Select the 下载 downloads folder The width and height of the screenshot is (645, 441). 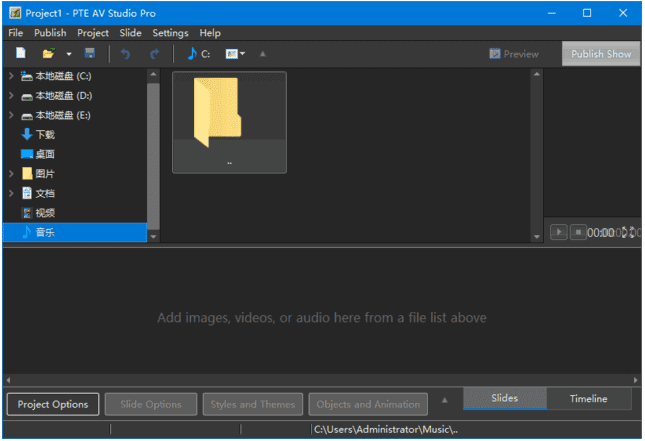(x=38, y=135)
